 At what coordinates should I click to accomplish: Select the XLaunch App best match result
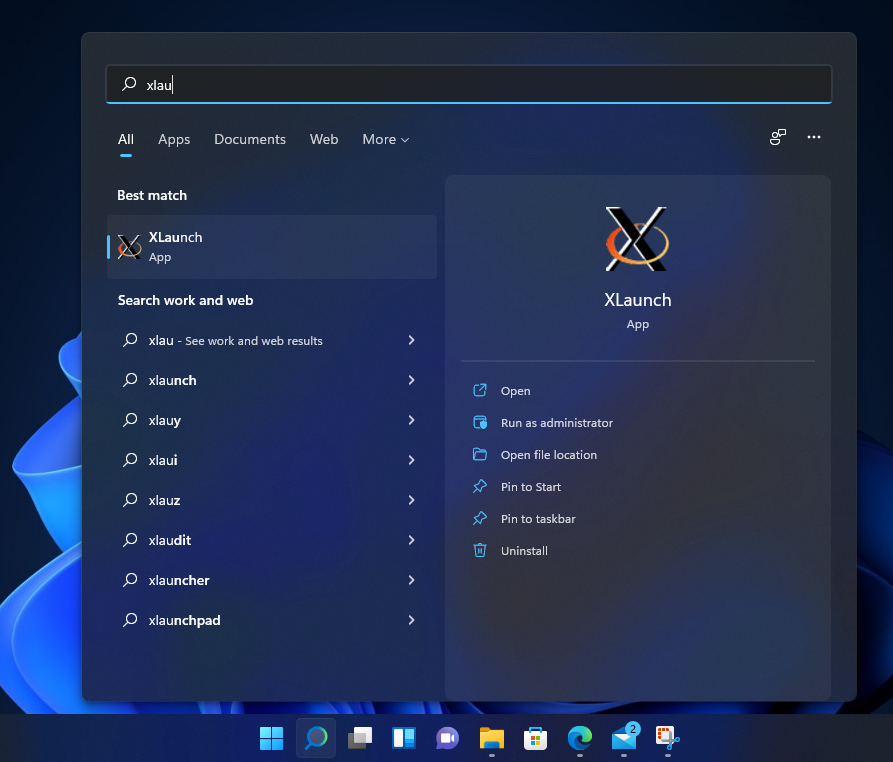tap(272, 247)
